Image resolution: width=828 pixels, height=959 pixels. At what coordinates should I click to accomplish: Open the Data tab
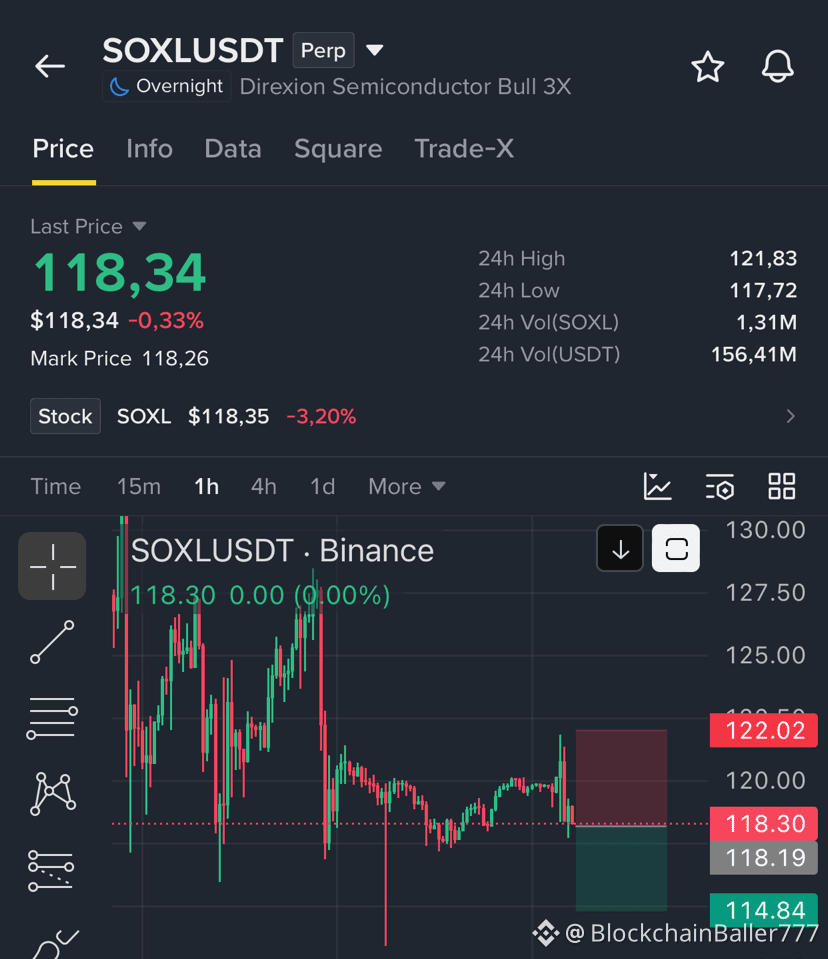tap(233, 149)
